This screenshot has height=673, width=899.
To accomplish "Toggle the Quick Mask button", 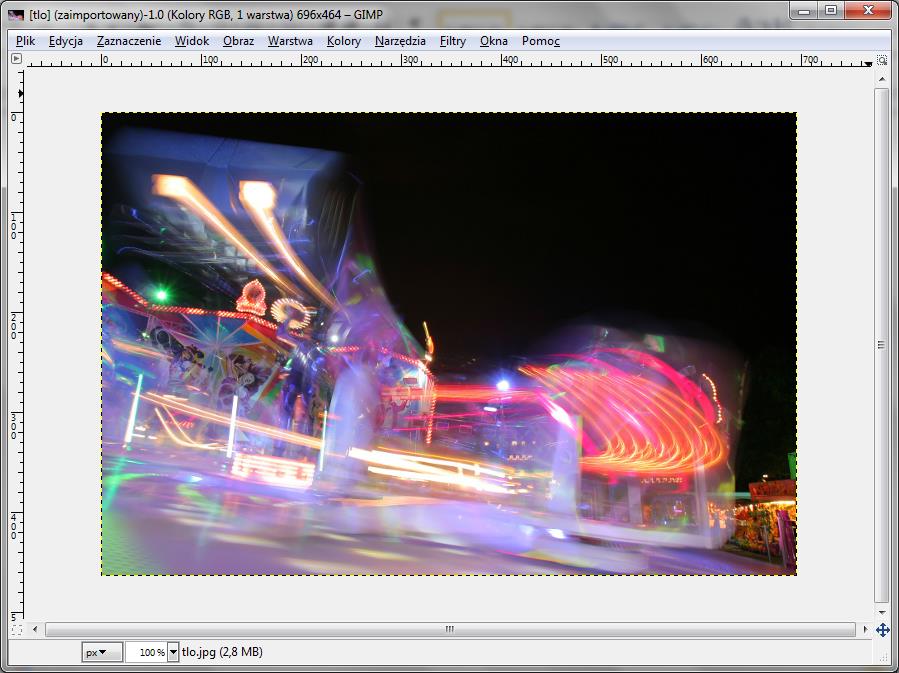I will 17,630.
